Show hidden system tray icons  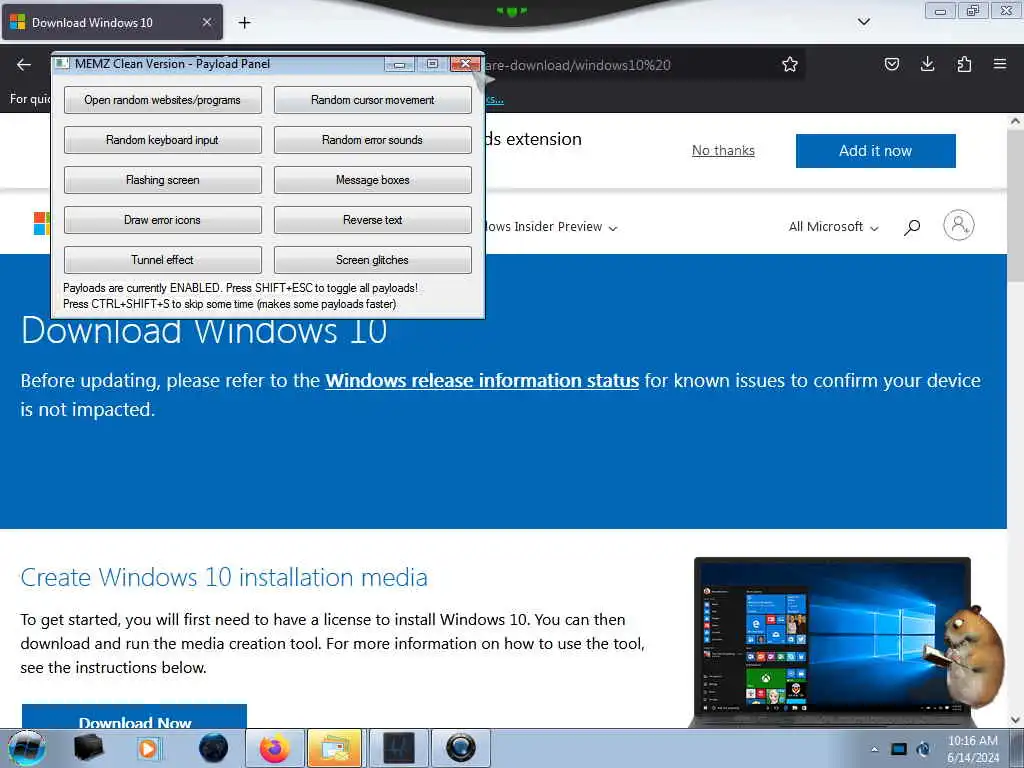(x=874, y=749)
